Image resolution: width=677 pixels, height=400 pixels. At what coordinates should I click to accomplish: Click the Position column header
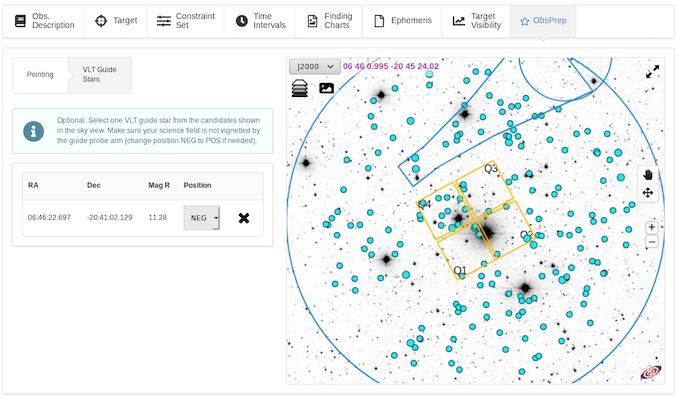click(x=197, y=185)
